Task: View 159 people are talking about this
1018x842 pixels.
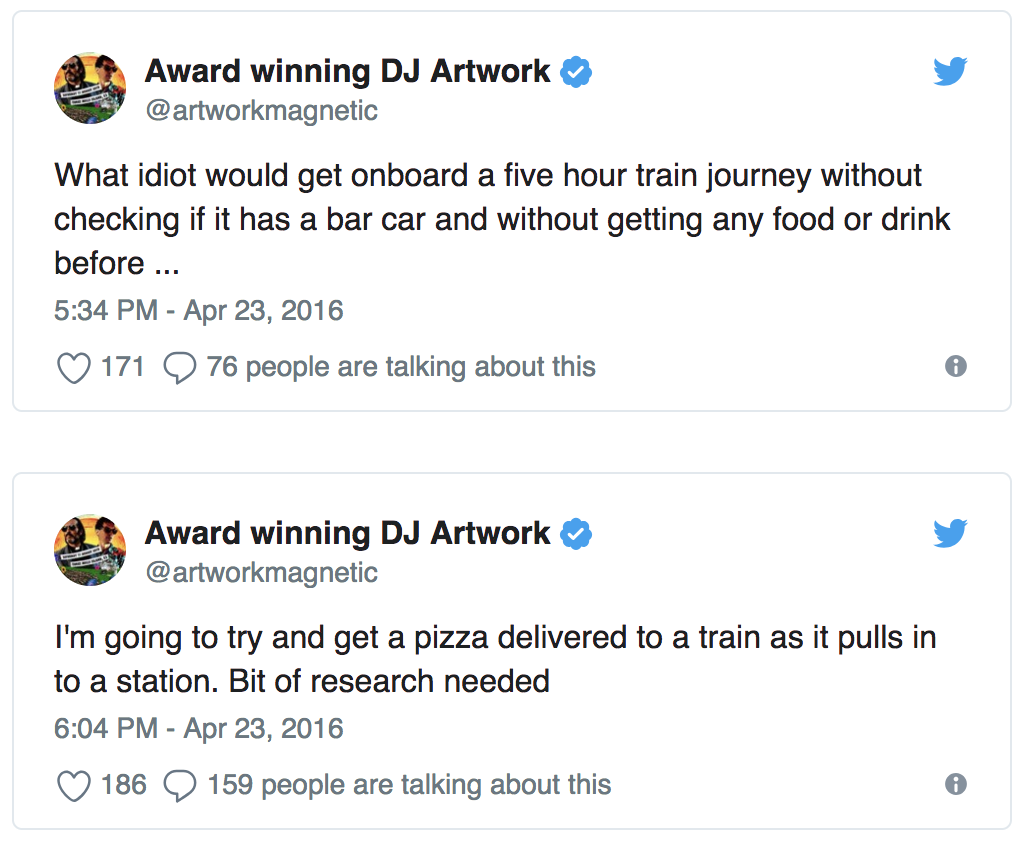Action: (409, 786)
